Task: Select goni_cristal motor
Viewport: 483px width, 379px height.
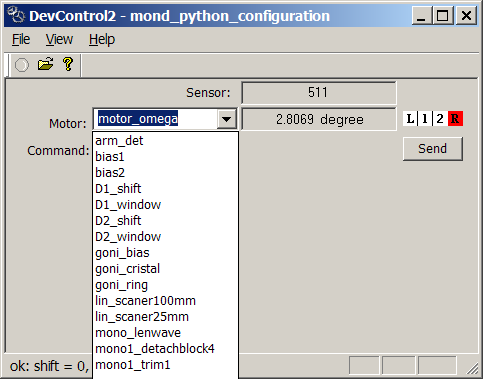Action: 165,269
